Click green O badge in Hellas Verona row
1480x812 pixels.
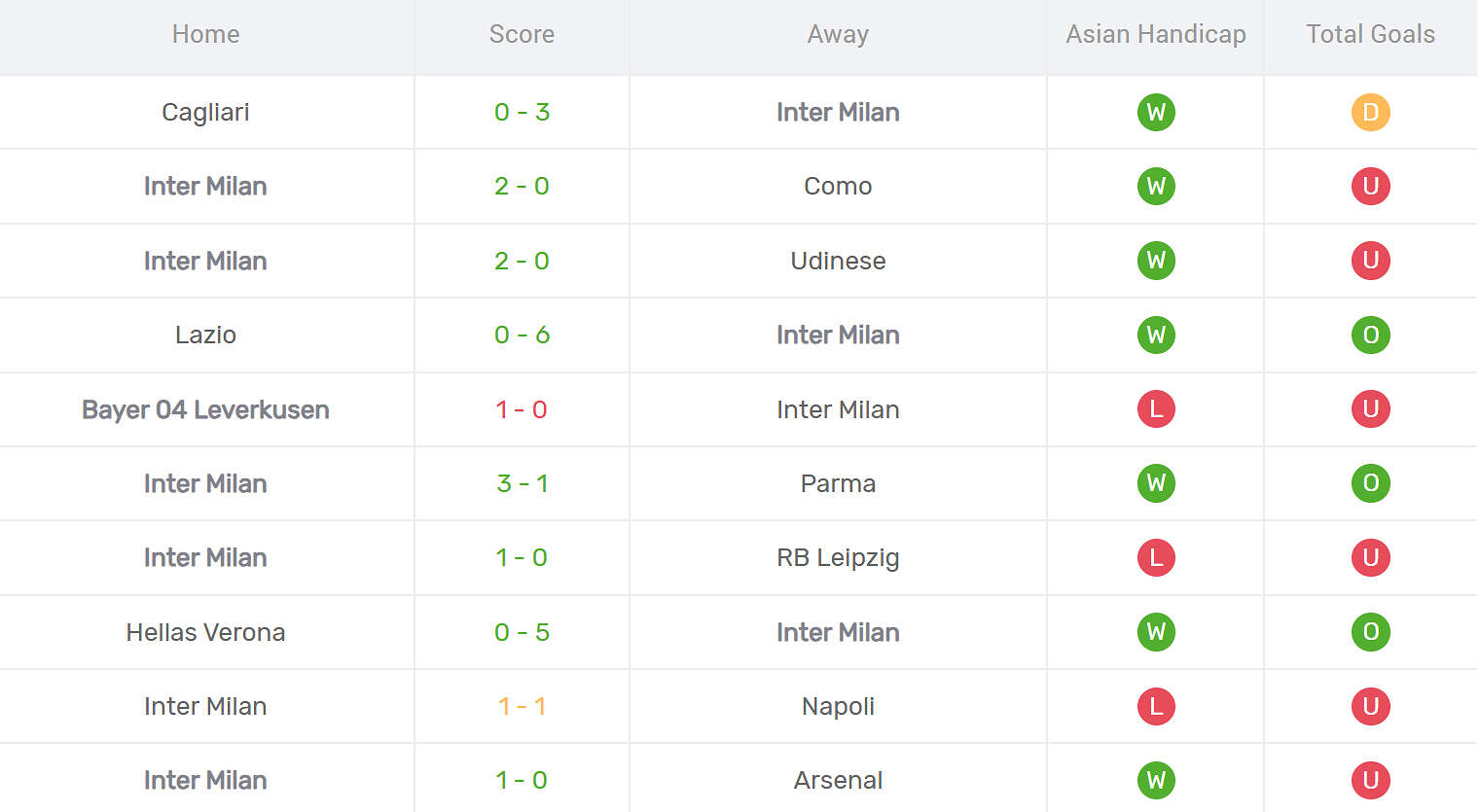1370,632
